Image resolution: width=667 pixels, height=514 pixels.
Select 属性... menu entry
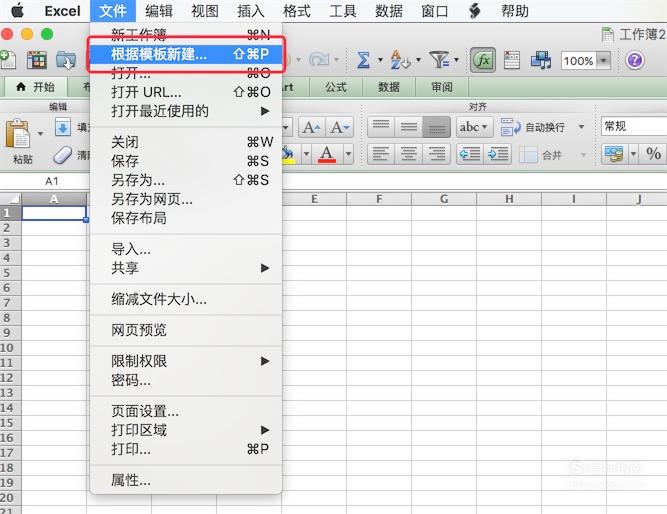click(186, 480)
